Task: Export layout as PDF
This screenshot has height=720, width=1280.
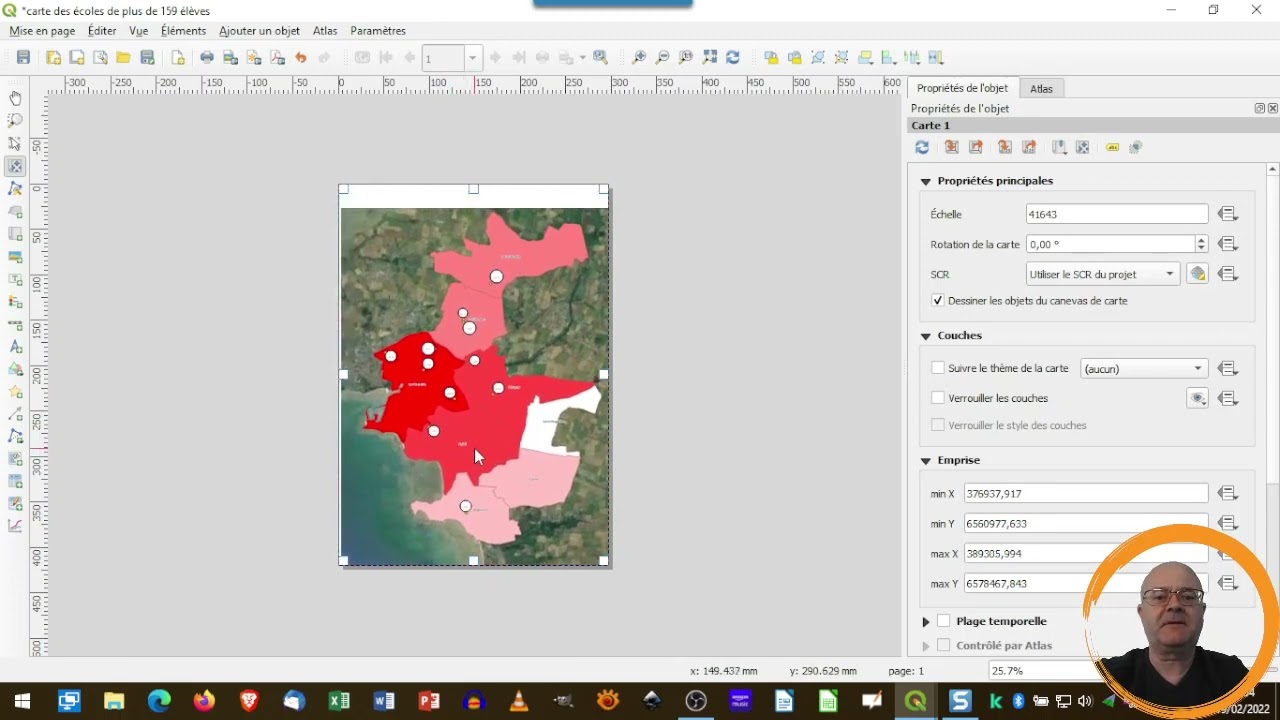Action: 277,58
